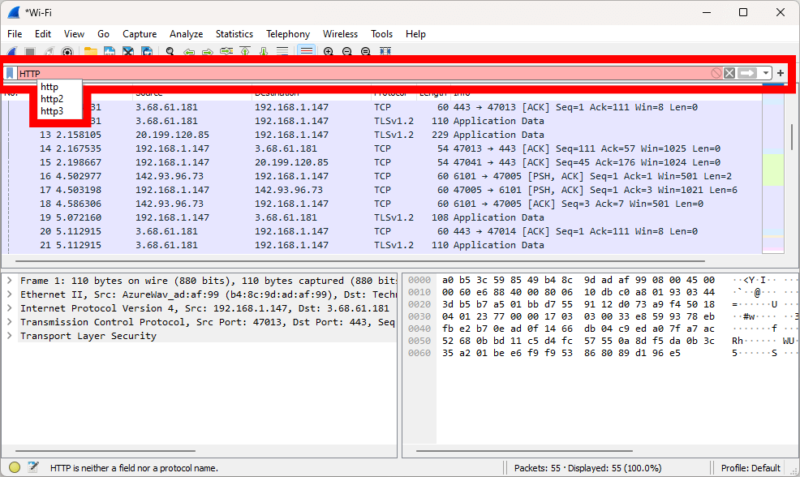Open the Edit menu
This screenshot has height=477, width=800.
coord(43,34)
